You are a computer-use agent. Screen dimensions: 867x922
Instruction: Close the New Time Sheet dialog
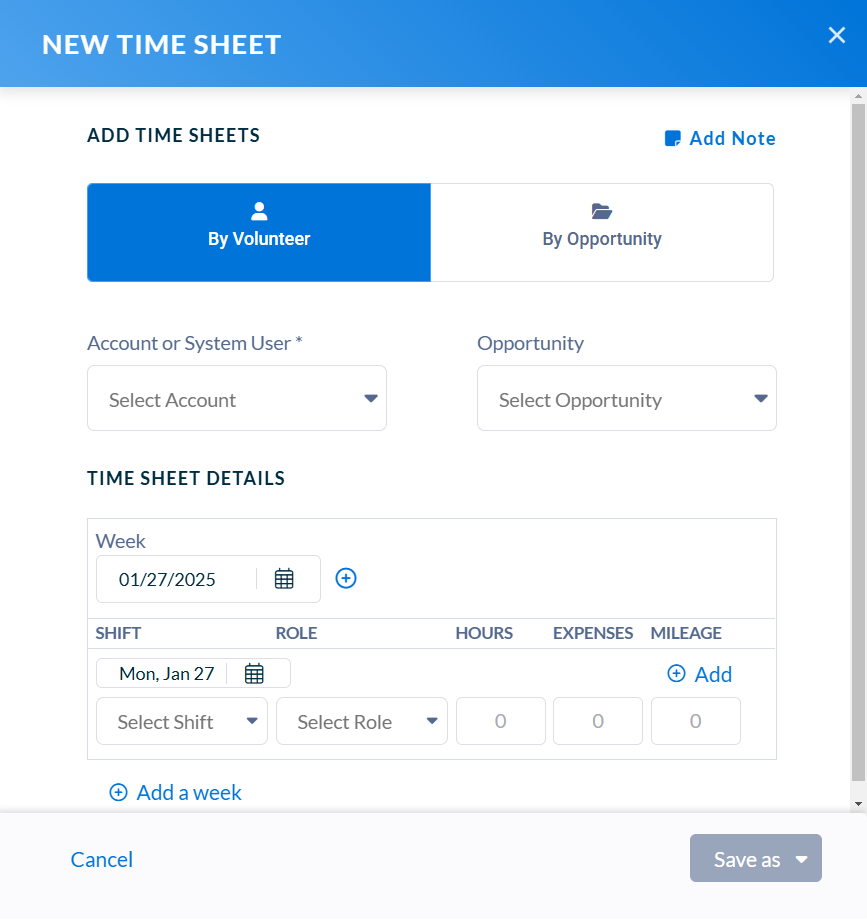point(836,35)
